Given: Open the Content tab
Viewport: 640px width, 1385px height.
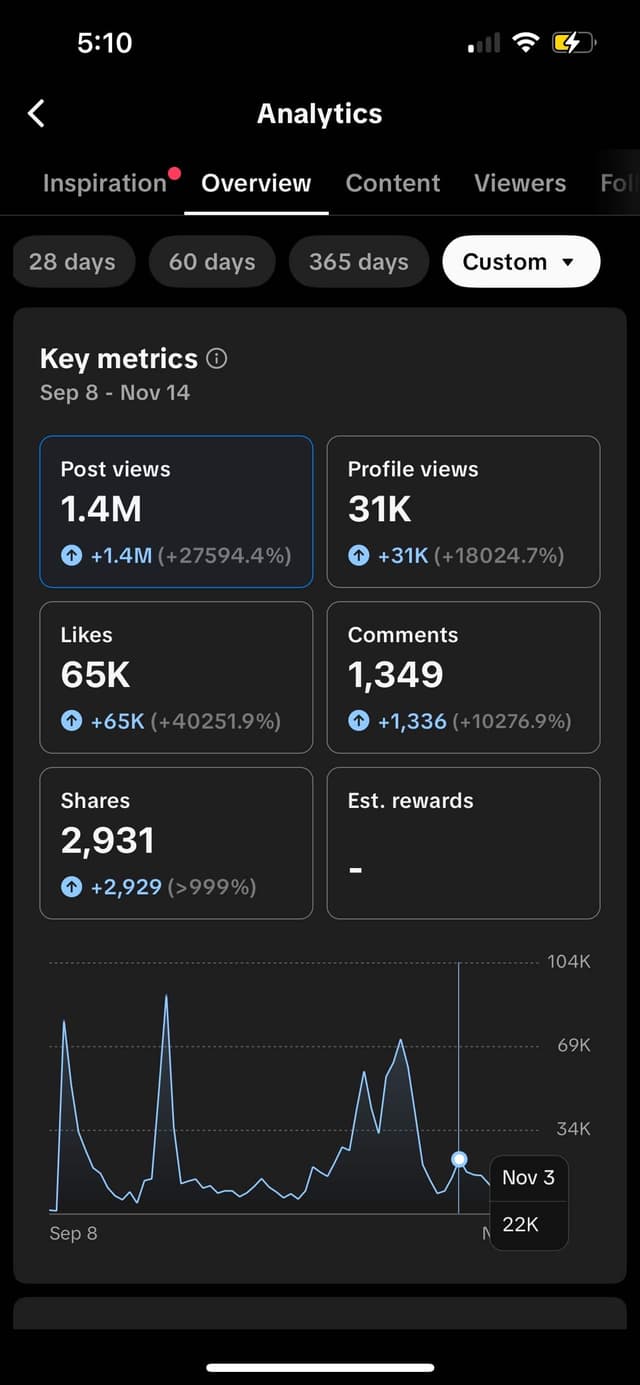Looking at the screenshot, I should pyautogui.click(x=393, y=183).
